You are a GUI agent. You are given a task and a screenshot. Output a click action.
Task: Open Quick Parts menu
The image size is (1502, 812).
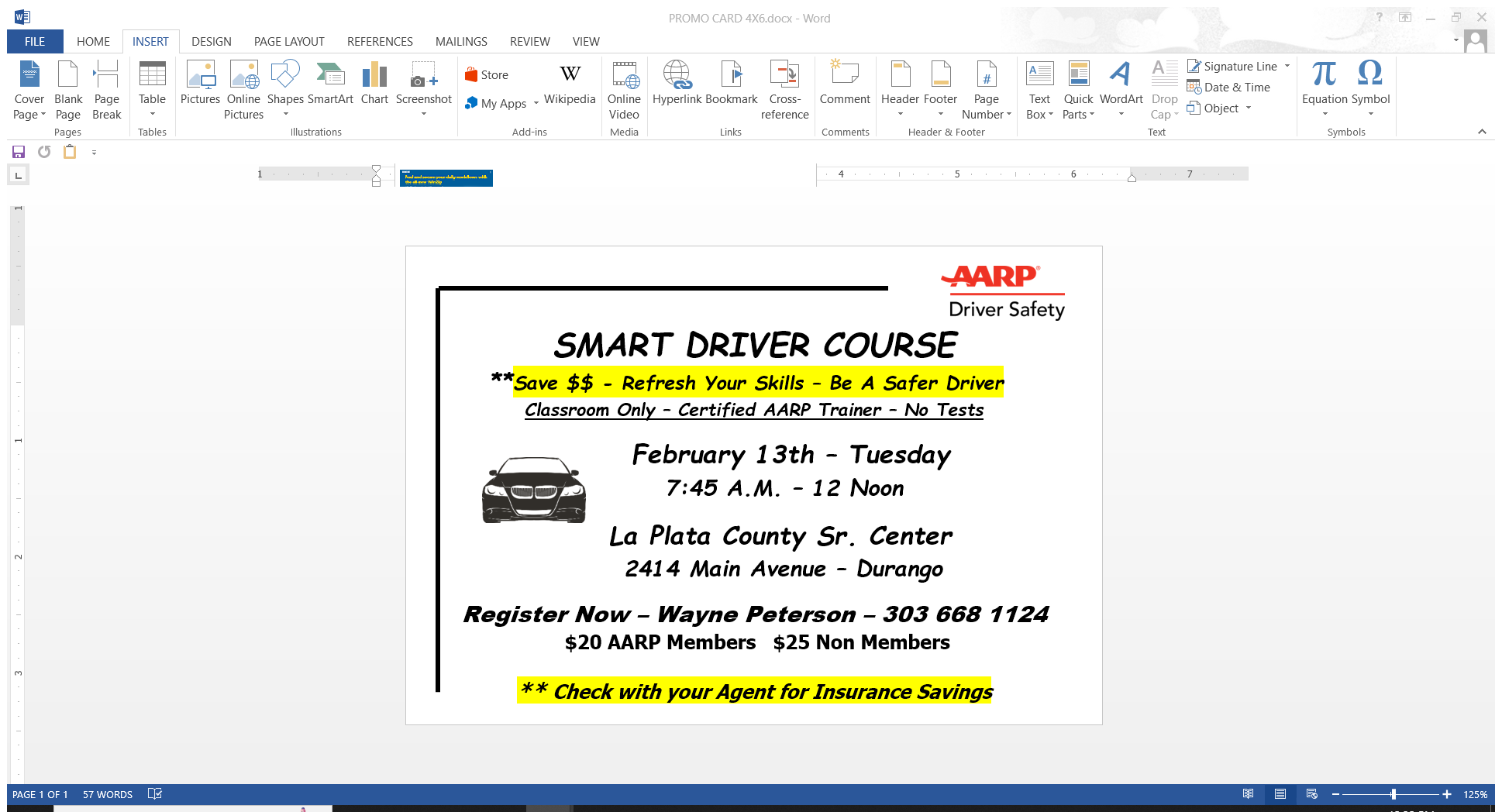(1078, 90)
